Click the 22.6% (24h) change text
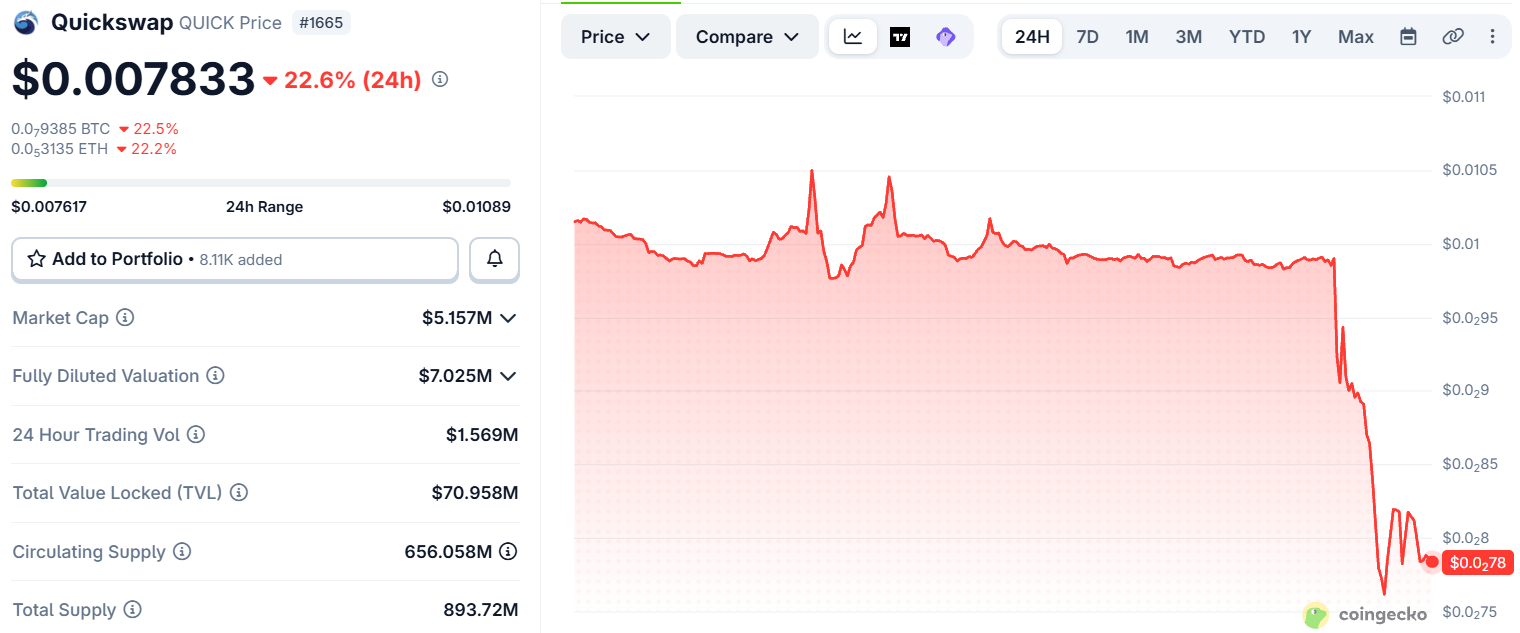 tap(353, 80)
